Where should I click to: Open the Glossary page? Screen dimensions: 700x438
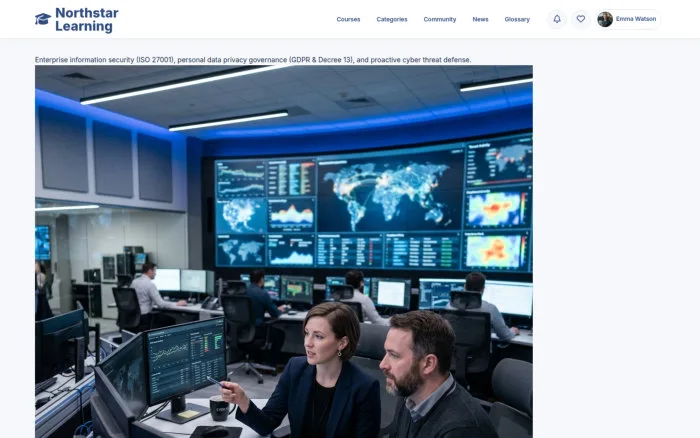point(517,19)
